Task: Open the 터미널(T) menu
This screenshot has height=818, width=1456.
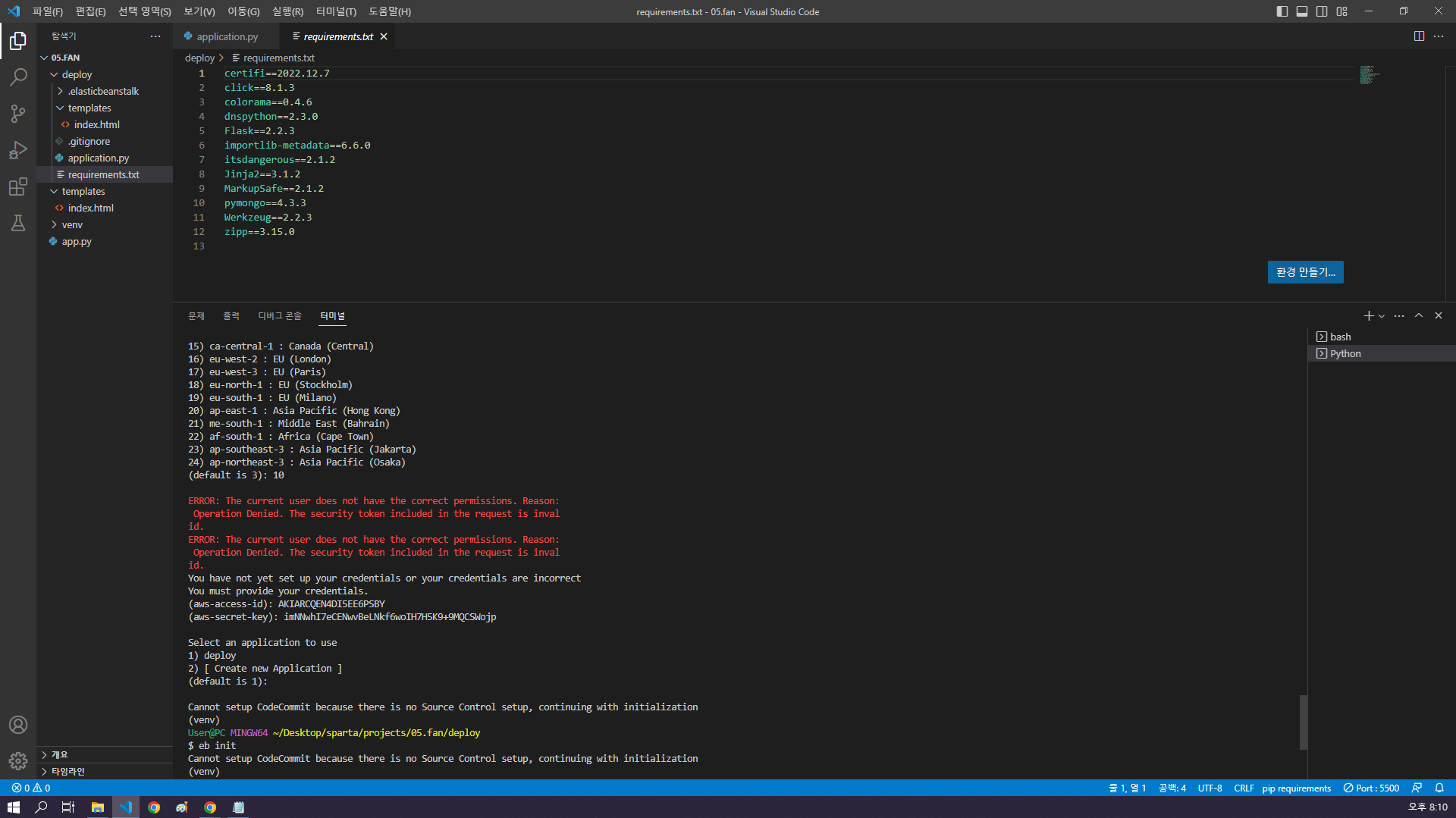Action: click(x=336, y=11)
